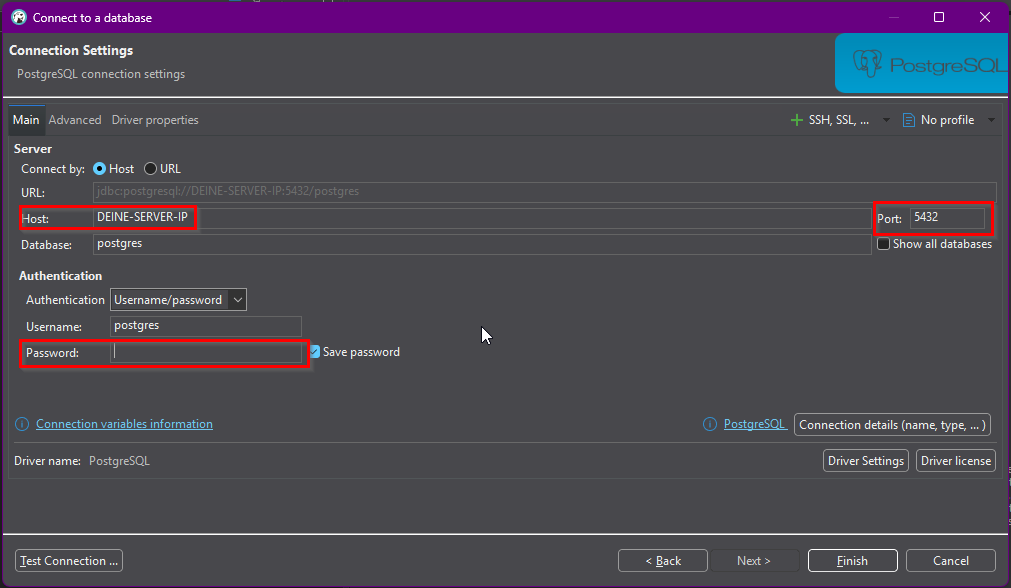The width and height of the screenshot is (1011, 588).
Task: Click into the Password field
Action: point(206,352)
